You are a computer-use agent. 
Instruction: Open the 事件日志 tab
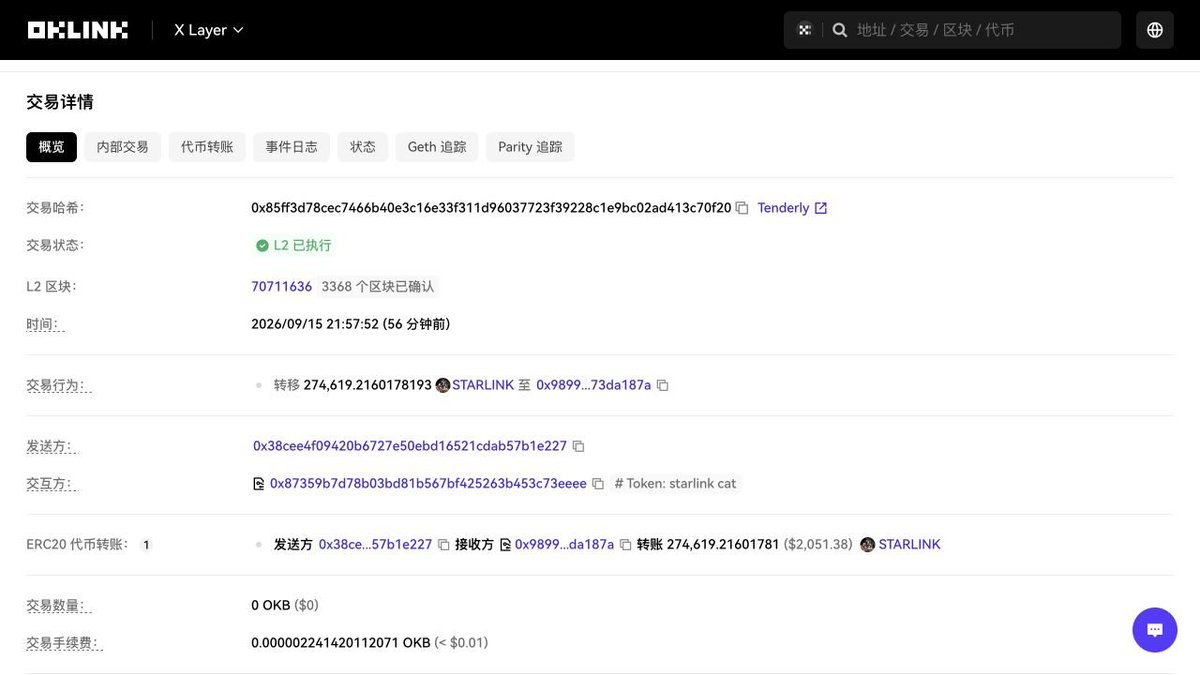291,147
